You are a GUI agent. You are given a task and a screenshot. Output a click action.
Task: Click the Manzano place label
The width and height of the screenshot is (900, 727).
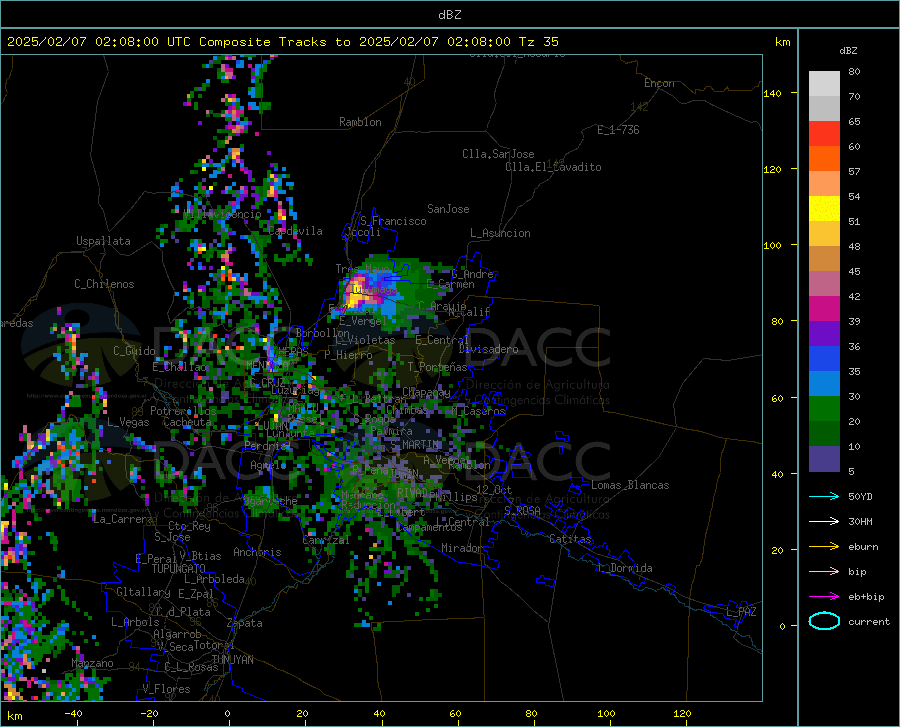92,663
